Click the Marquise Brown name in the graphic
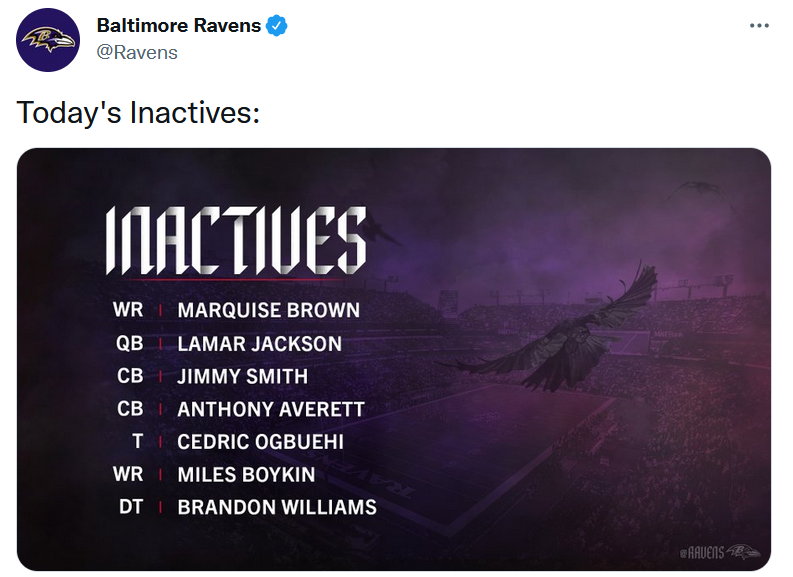Viewport: 793px width, 577px height. click(x=269, y=310)
